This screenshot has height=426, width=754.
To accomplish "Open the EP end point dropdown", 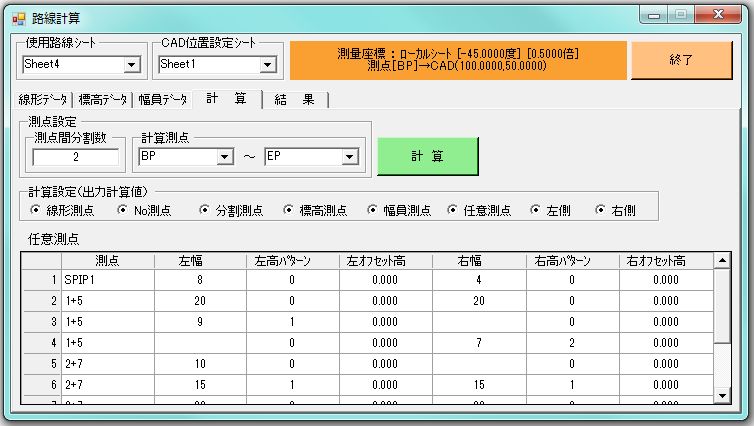I will (x=349, y=157).
